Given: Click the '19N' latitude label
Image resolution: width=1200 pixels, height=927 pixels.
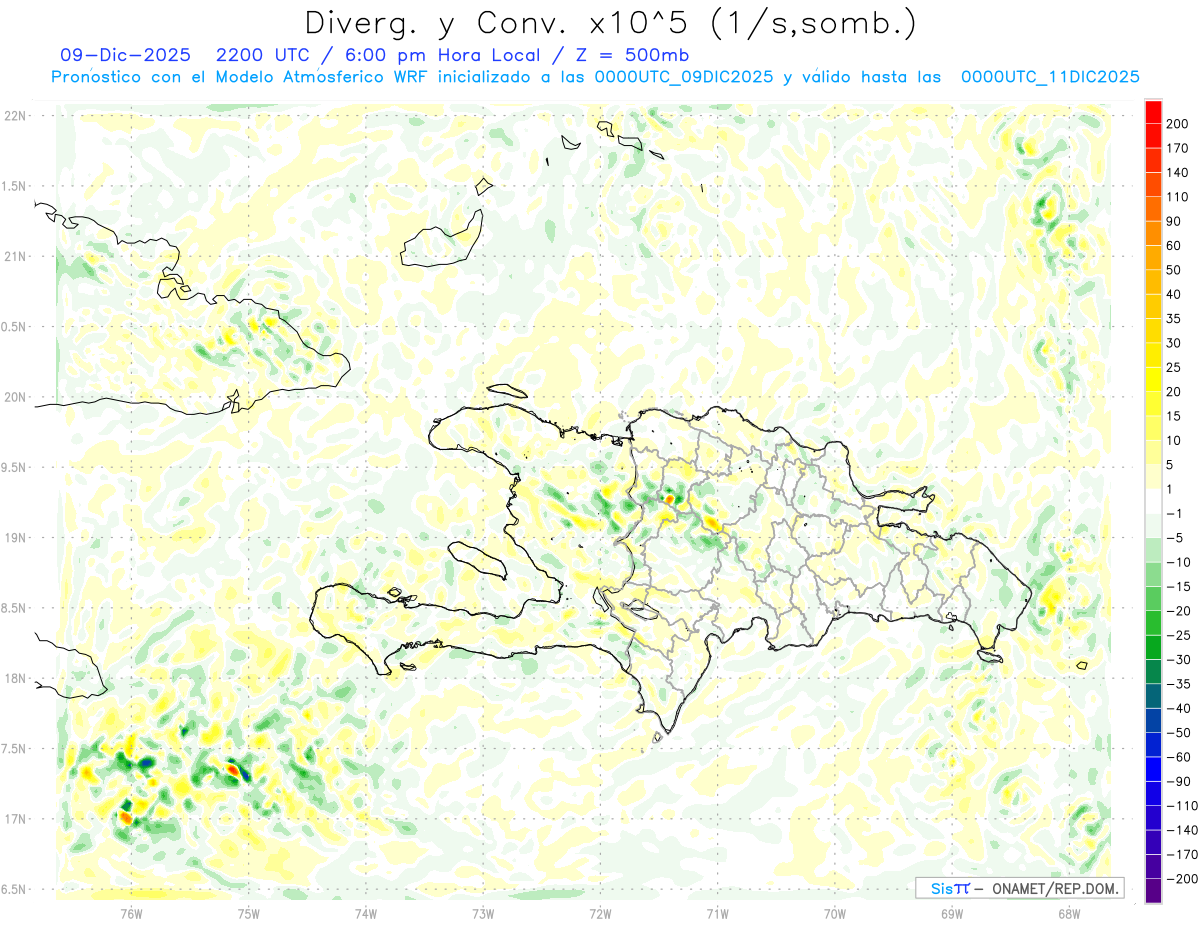Looking at the screenshot, I should (x=15, y=538).
